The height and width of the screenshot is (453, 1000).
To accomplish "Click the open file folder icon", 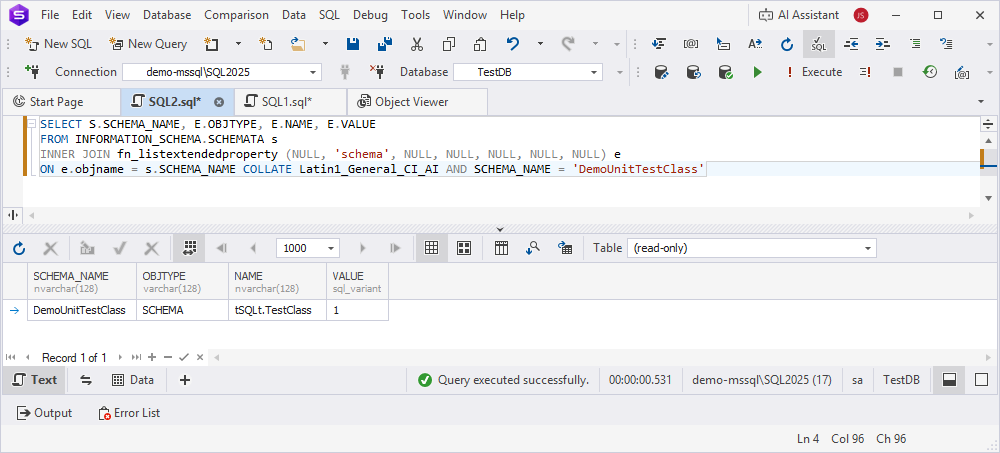I will pos(298,44).
